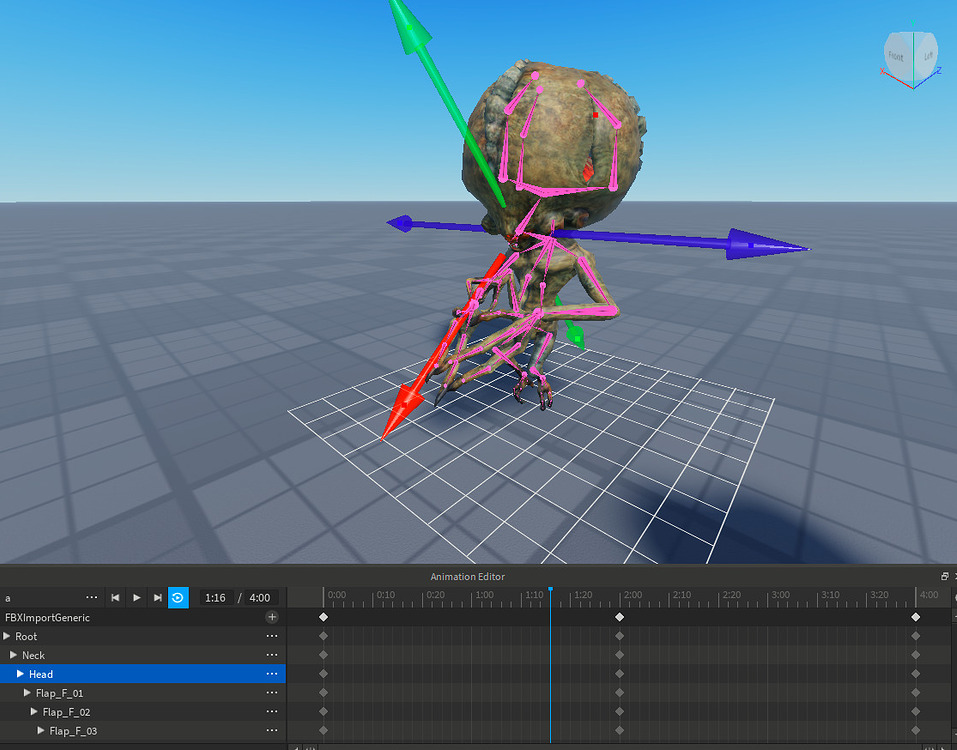The width and height of the screenshot is (957, 750).
Task: Click the add-track plus icon
Action: click(x=271, y=617)
